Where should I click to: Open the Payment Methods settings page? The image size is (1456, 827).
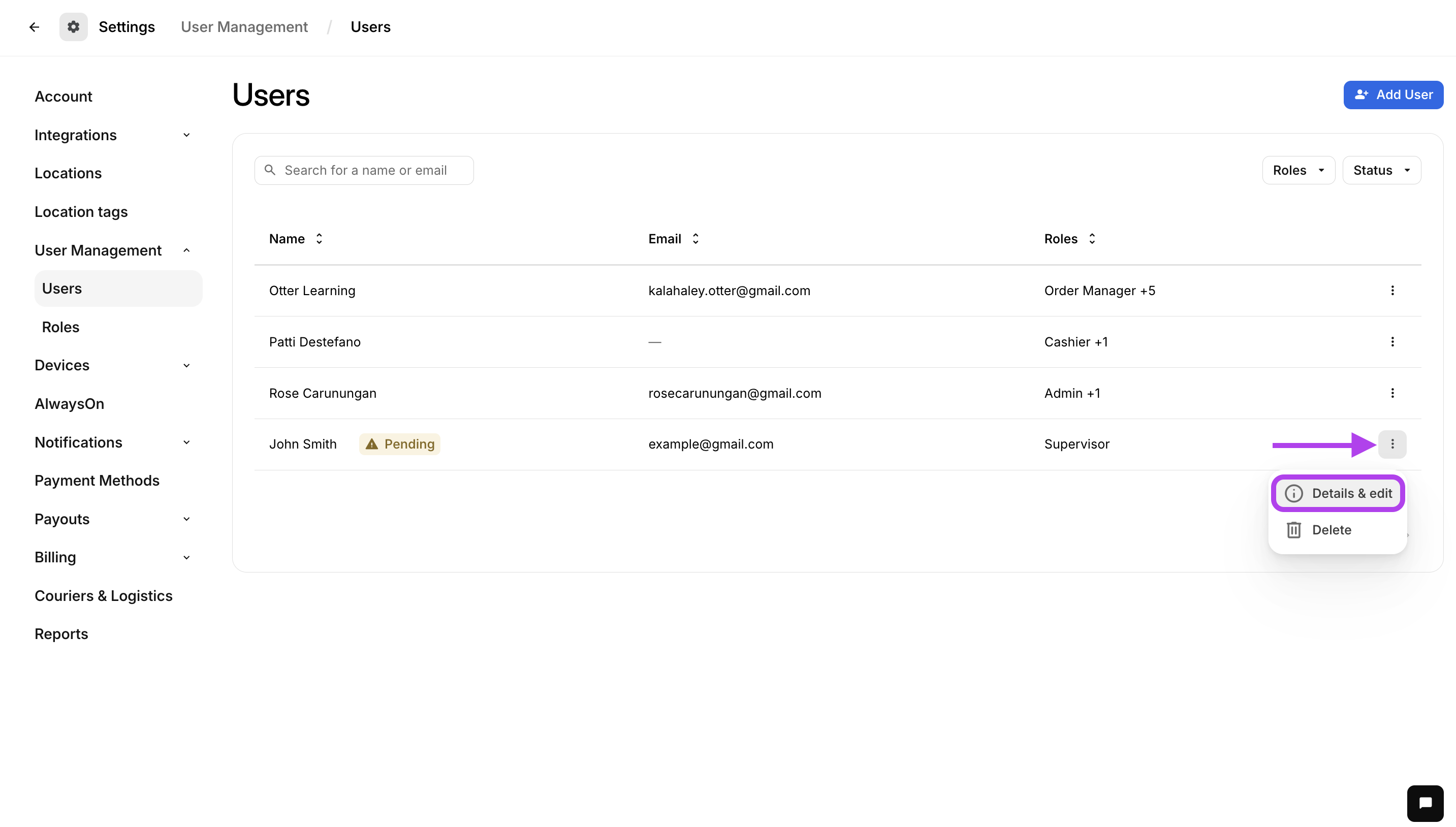[97, 480]
